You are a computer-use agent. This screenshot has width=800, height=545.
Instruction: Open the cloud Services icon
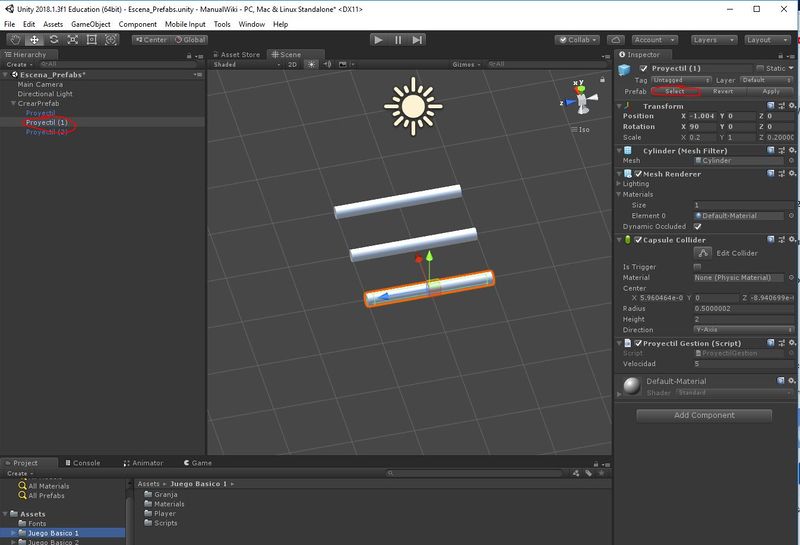(x=616, y=40)
